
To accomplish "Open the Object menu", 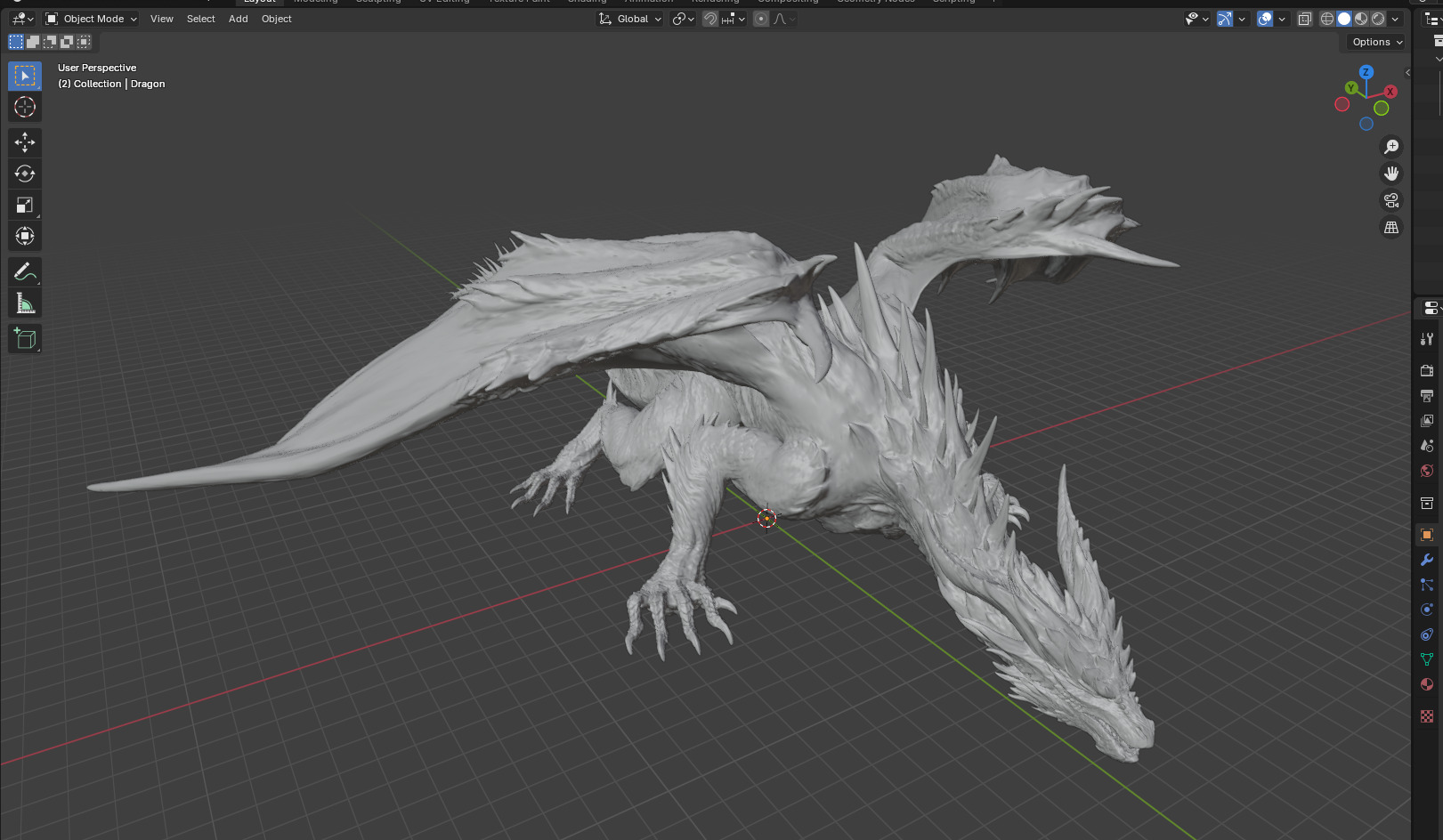I will coord(277,19).
